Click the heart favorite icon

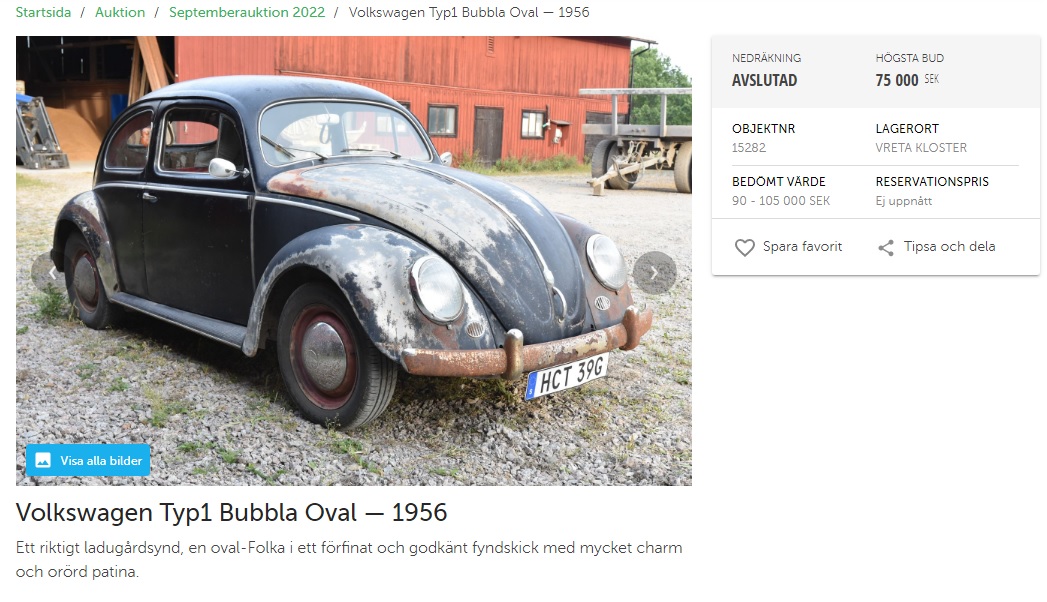click(x=745, y=248)
